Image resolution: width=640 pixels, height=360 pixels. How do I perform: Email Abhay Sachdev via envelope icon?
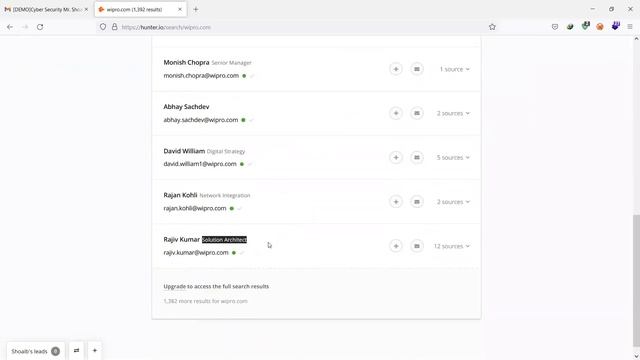pyautogui.click(x=417, y=113)
